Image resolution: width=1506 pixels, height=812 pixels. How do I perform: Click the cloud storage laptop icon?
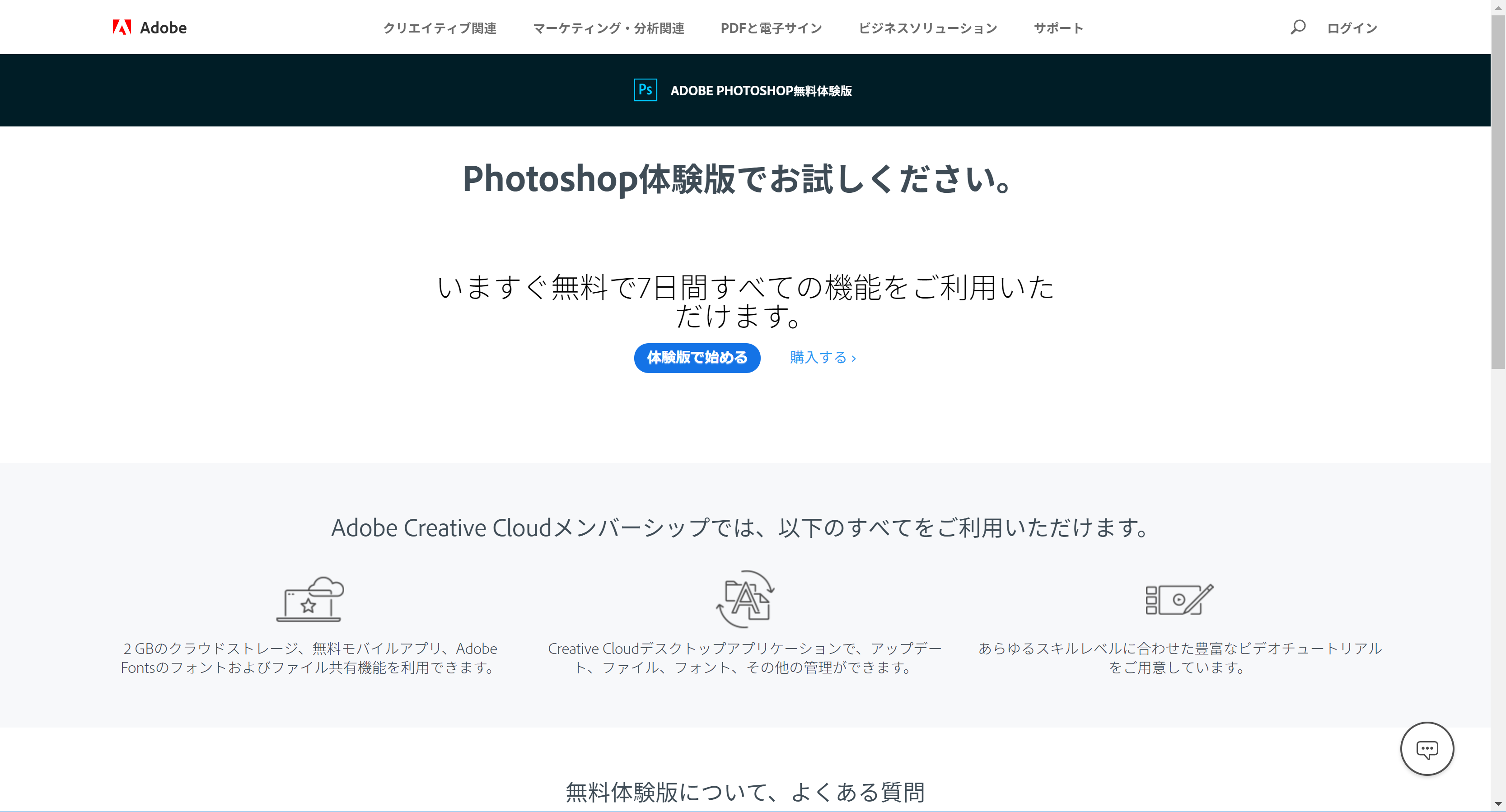[310, 599]
